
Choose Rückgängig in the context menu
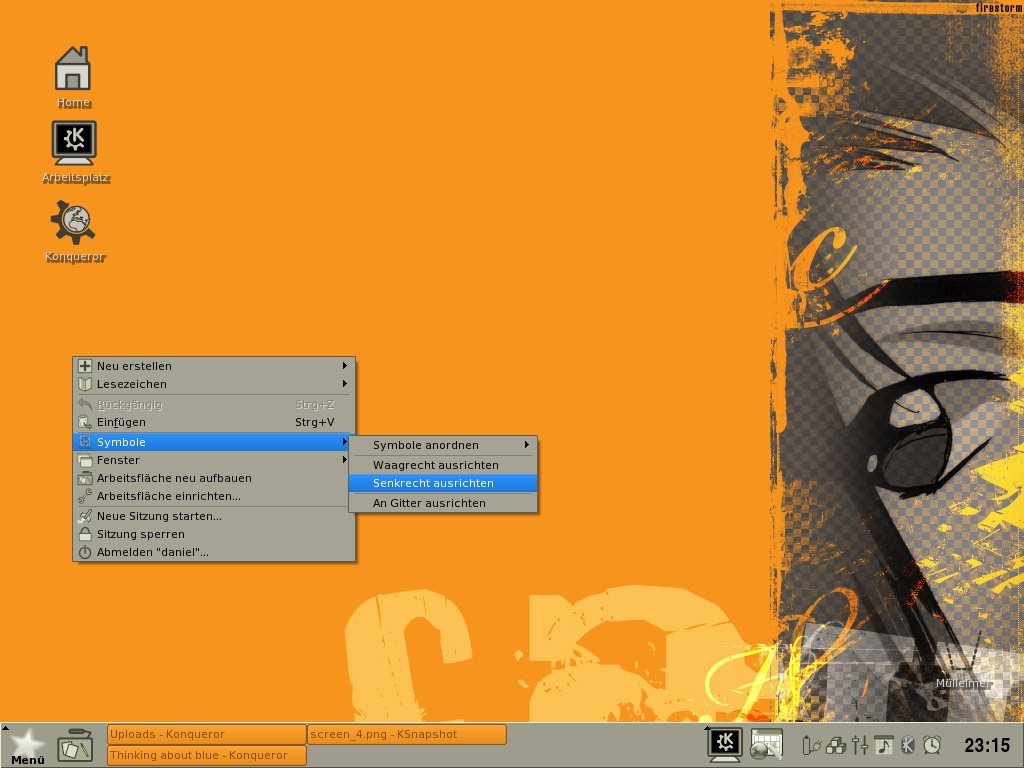[x=214, y=404]
